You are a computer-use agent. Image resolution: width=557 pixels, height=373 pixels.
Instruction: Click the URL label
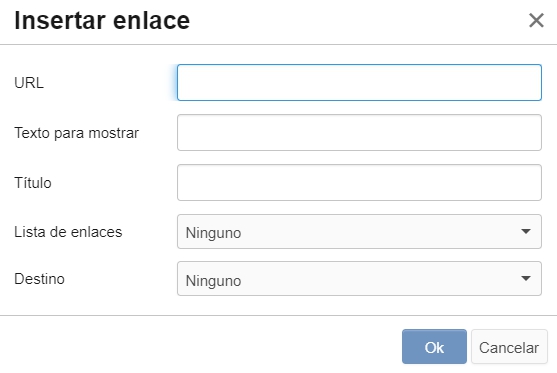[29, 83]
